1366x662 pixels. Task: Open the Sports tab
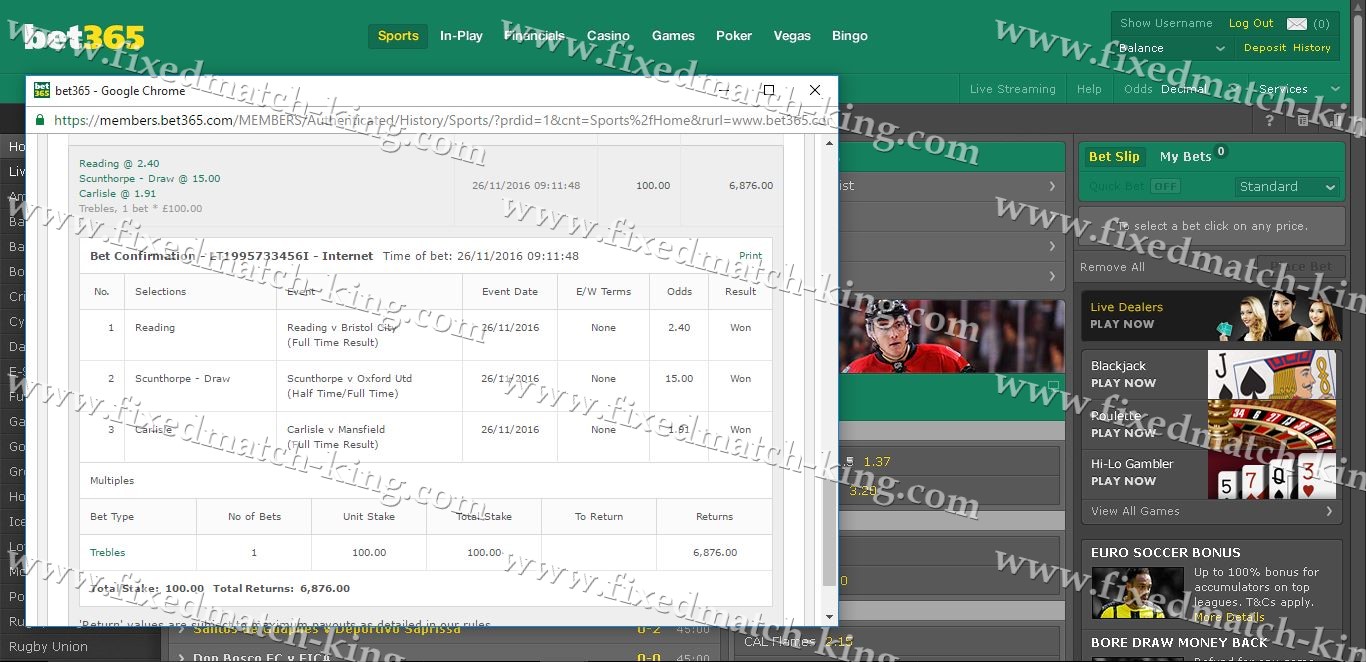pyautogui.click(x=398, y=36)
